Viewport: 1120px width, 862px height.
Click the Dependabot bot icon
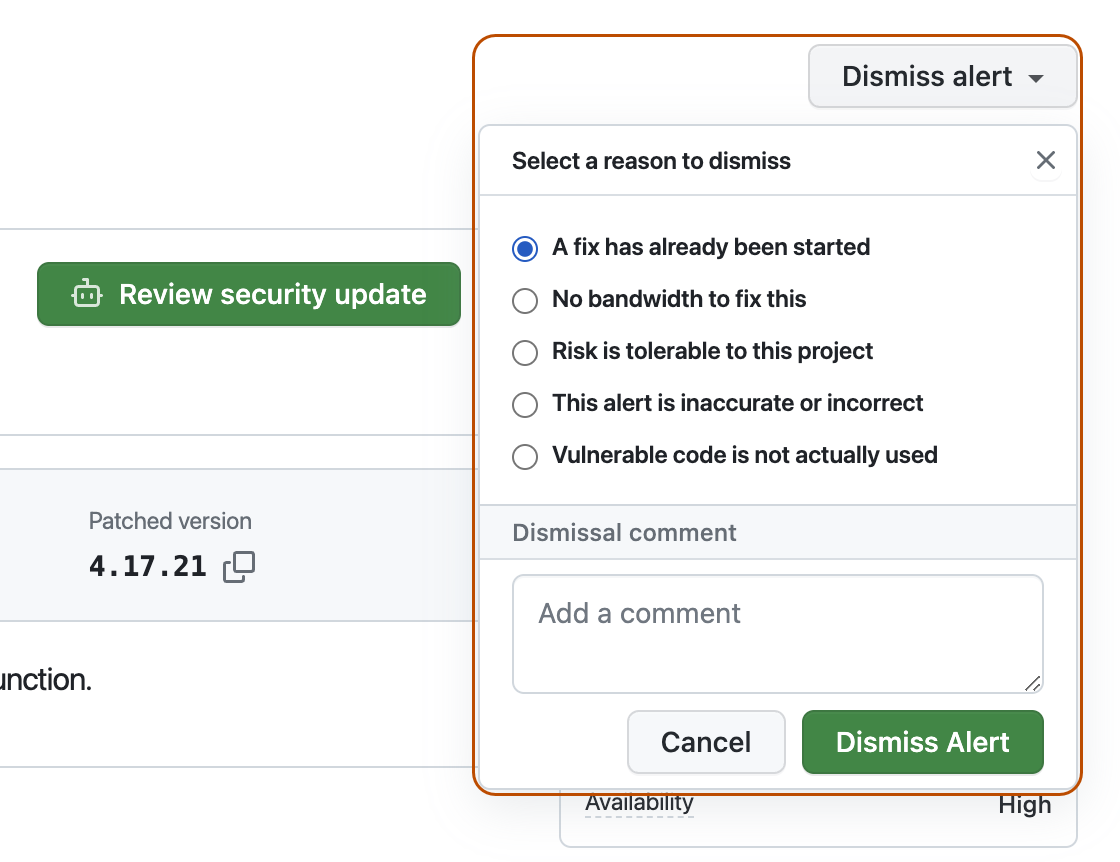pos(87,294)
